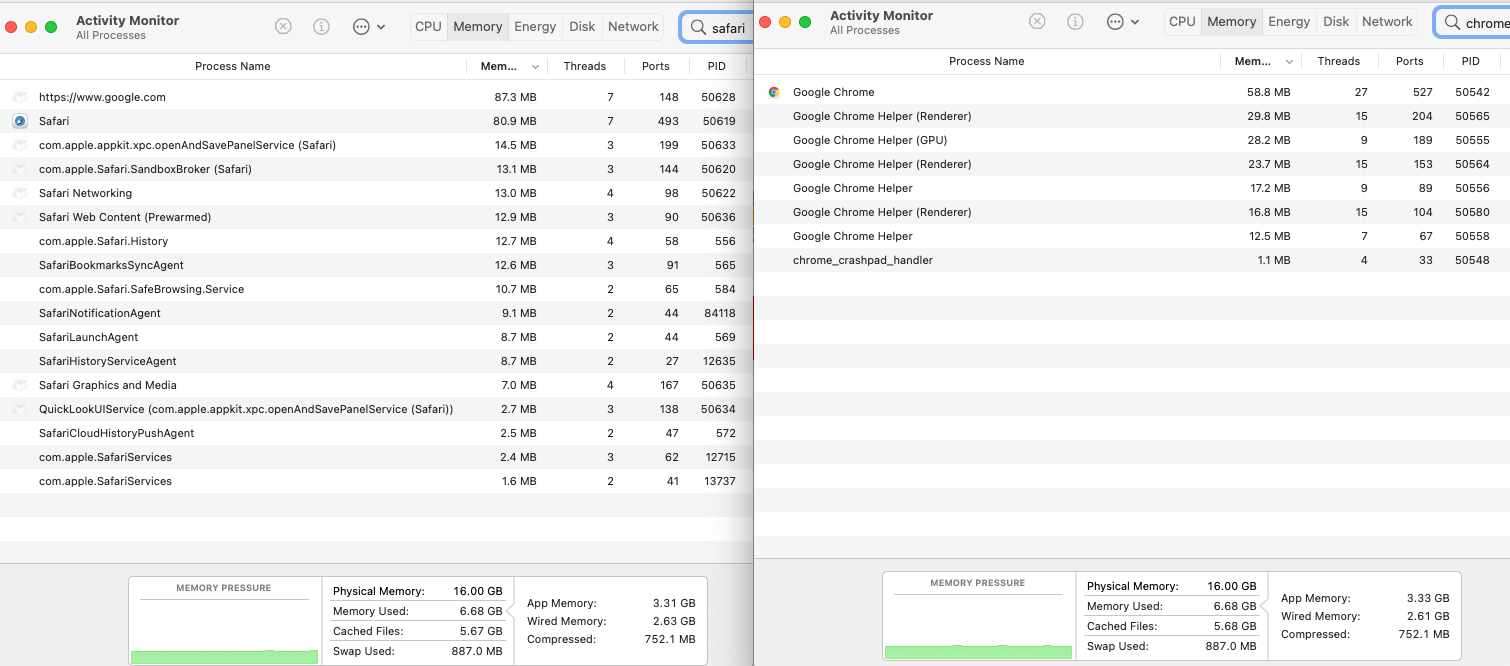The image size is (1510, 666).
Task: Switch to Network tab in right window
Action: tap(1387, 22)
